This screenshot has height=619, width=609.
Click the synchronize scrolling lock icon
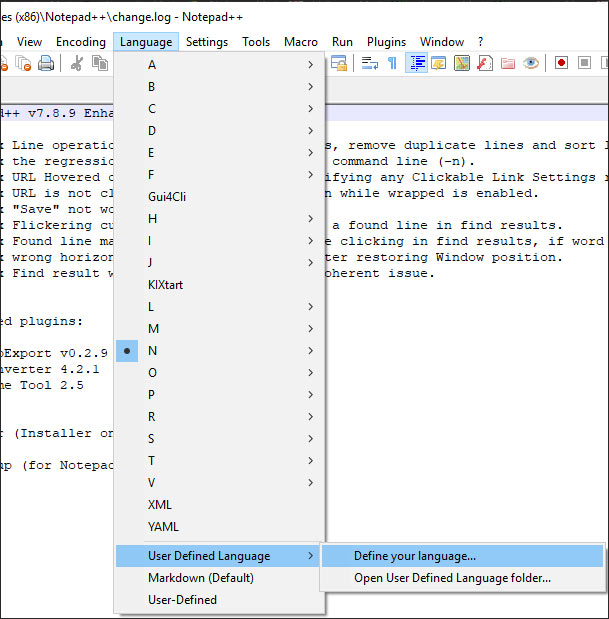(x=339, y=63)
